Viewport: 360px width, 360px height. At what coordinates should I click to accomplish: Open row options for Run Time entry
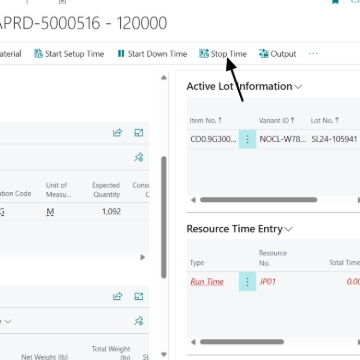tap(247, 282)
